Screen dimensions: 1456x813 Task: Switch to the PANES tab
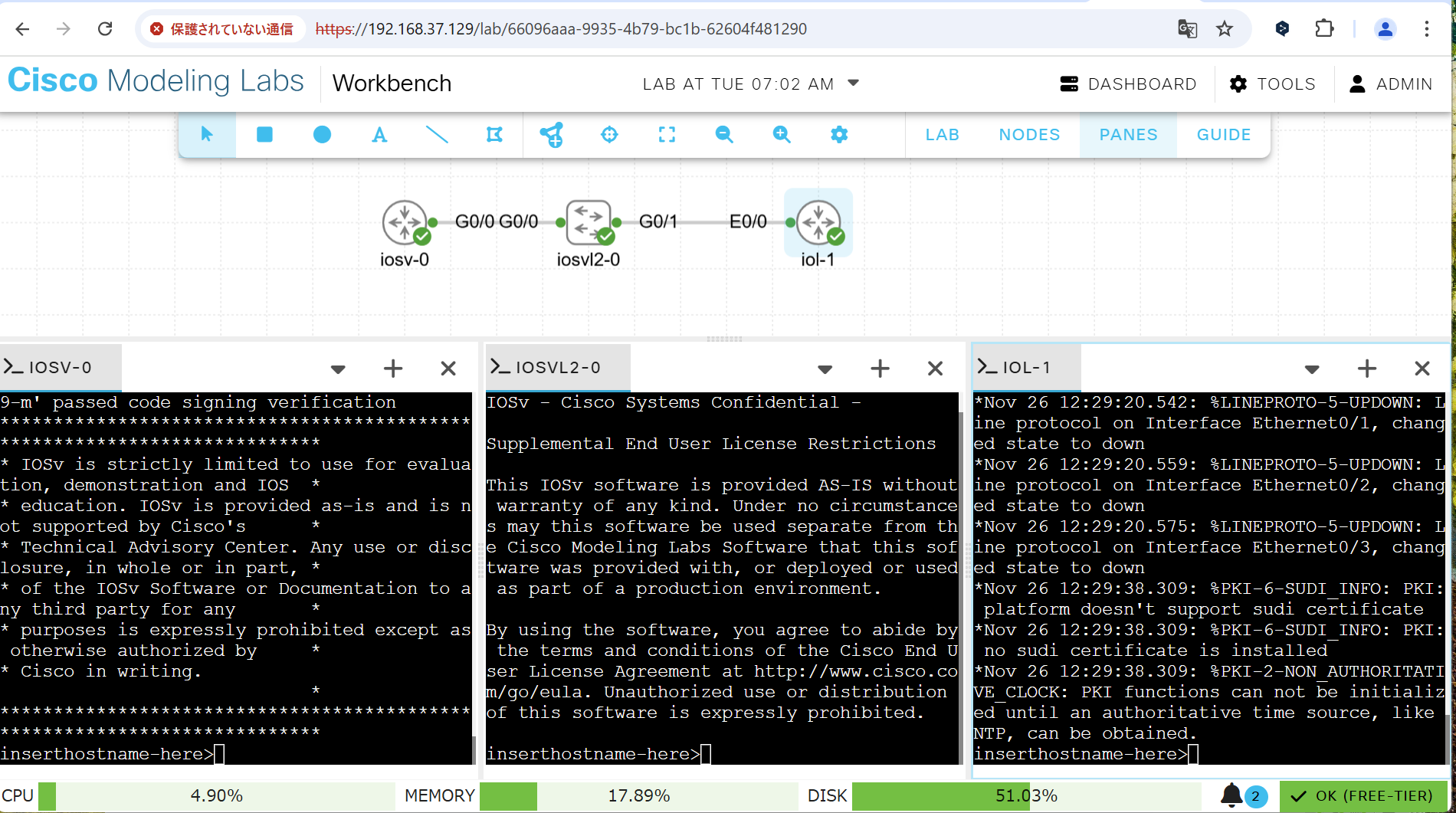(x=1128, y=135)
